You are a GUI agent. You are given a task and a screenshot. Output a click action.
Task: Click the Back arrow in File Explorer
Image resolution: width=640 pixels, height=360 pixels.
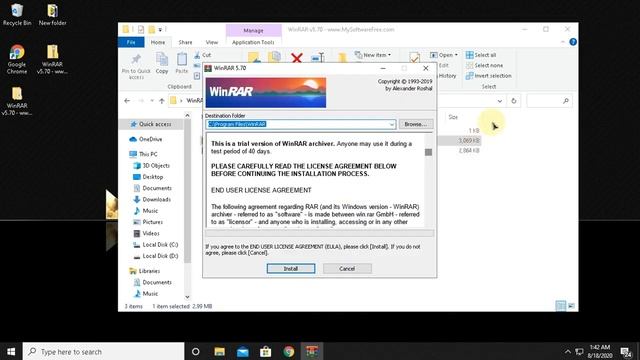[127, 101]
